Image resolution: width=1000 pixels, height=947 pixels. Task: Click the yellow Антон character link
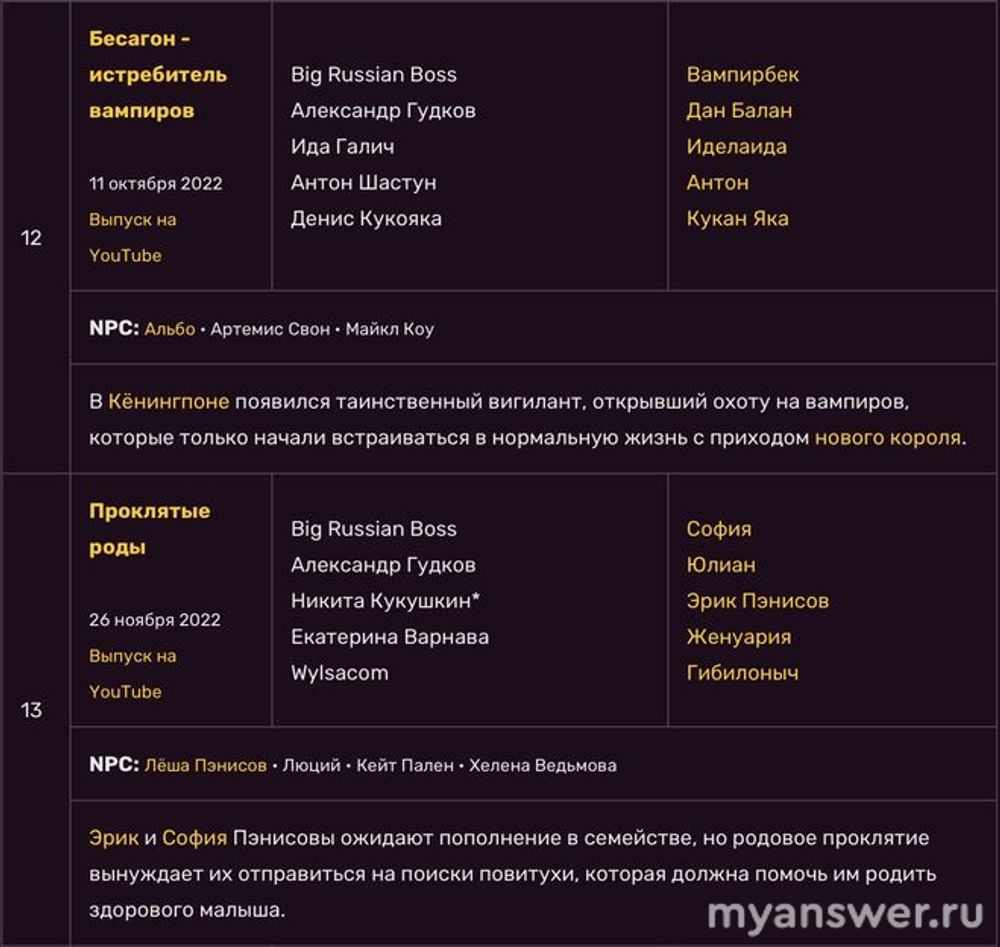(x=717, y=183)
